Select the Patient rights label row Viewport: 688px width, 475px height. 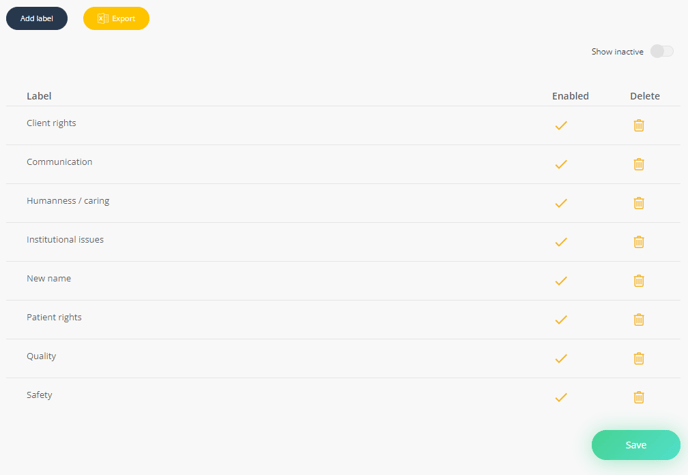coord(343,320)
